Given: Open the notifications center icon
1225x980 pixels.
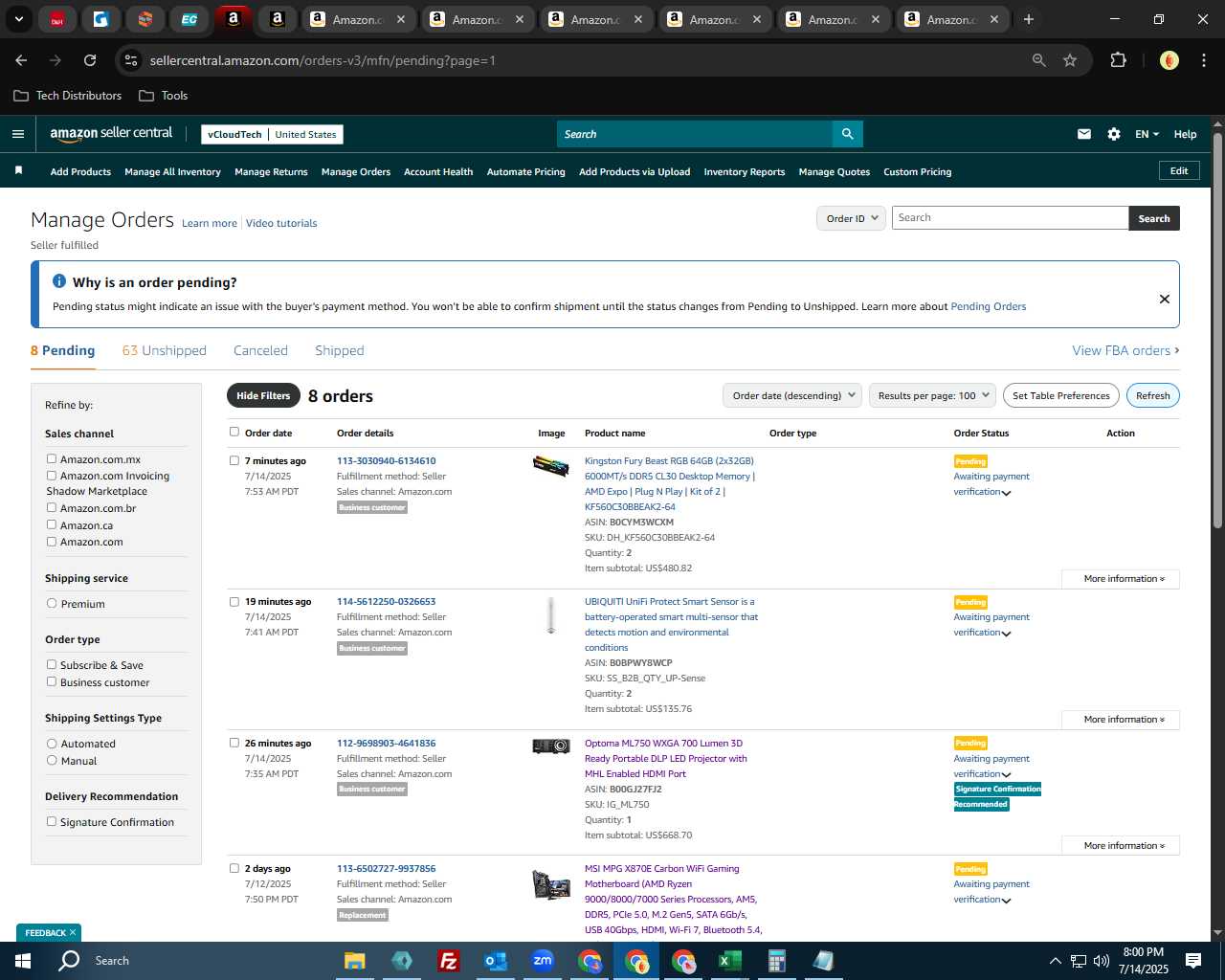Looking at the screenshot, I should tap(1193, 961).
